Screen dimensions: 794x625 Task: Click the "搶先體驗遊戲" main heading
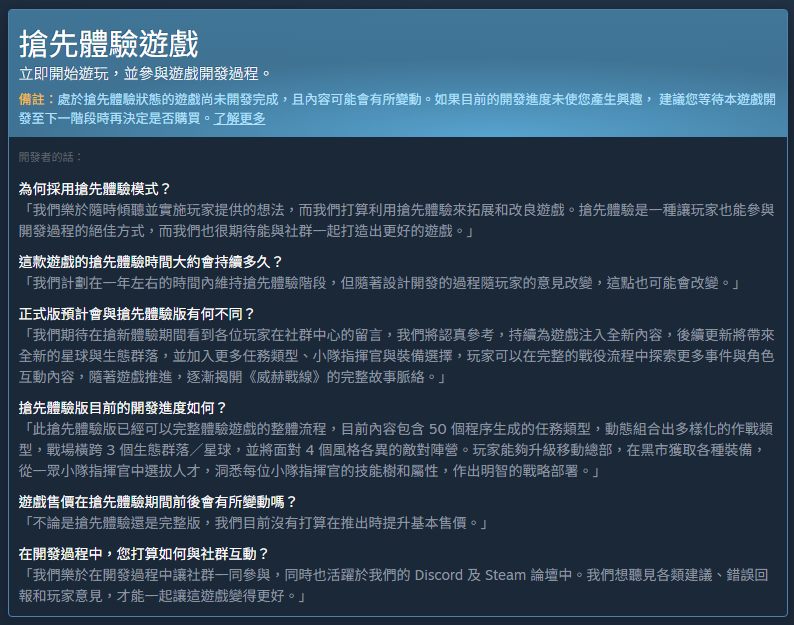[109, 44]
